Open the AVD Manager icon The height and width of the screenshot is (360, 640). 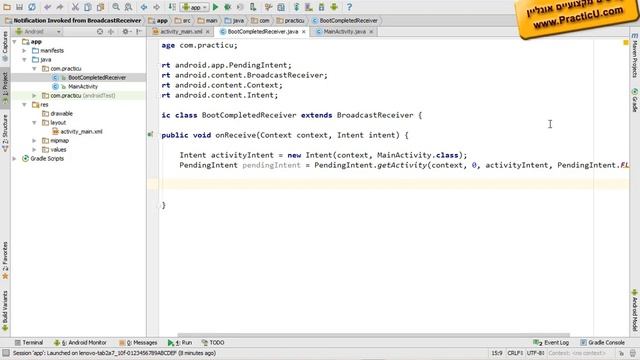click(309, 7)
